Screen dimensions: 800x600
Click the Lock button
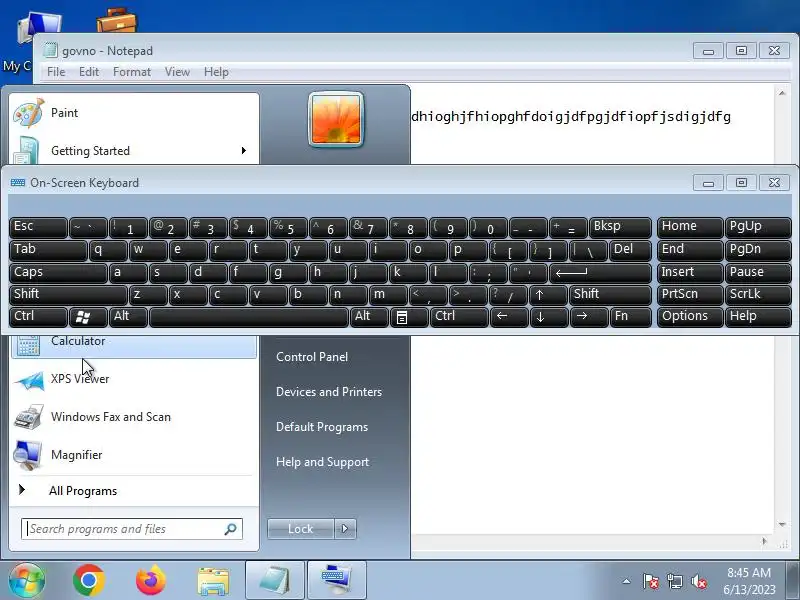pos(301,529)
